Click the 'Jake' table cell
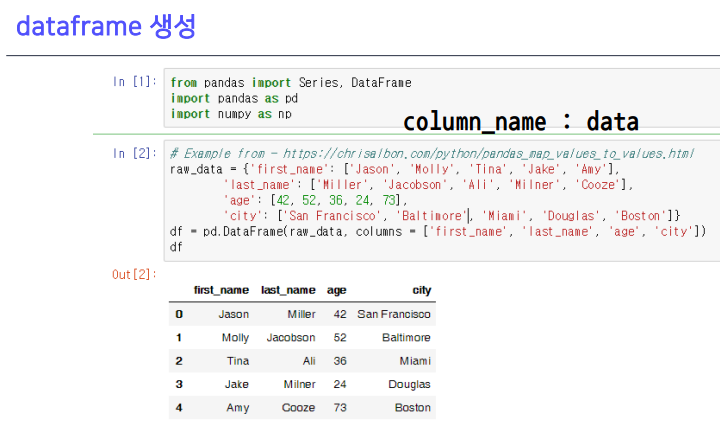Screen dimensions: 720x429 coord(237,384)
